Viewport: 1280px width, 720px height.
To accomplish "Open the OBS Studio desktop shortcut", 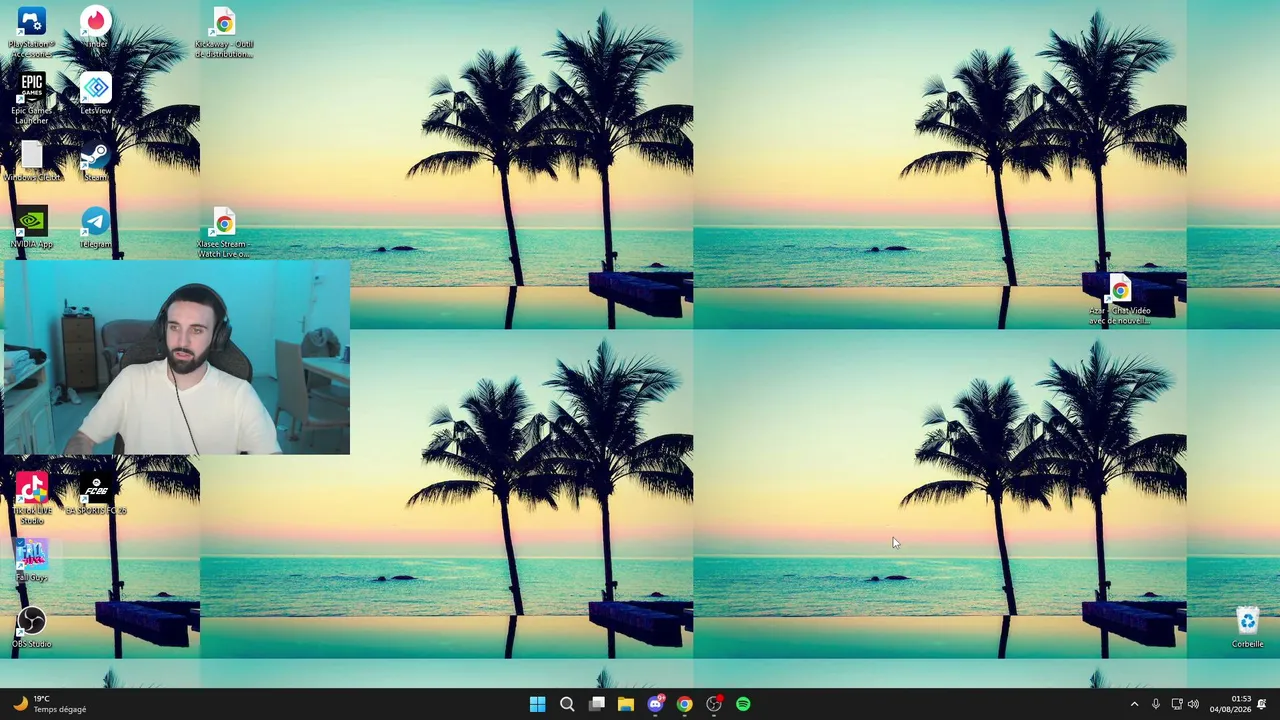I will [31, 628].
